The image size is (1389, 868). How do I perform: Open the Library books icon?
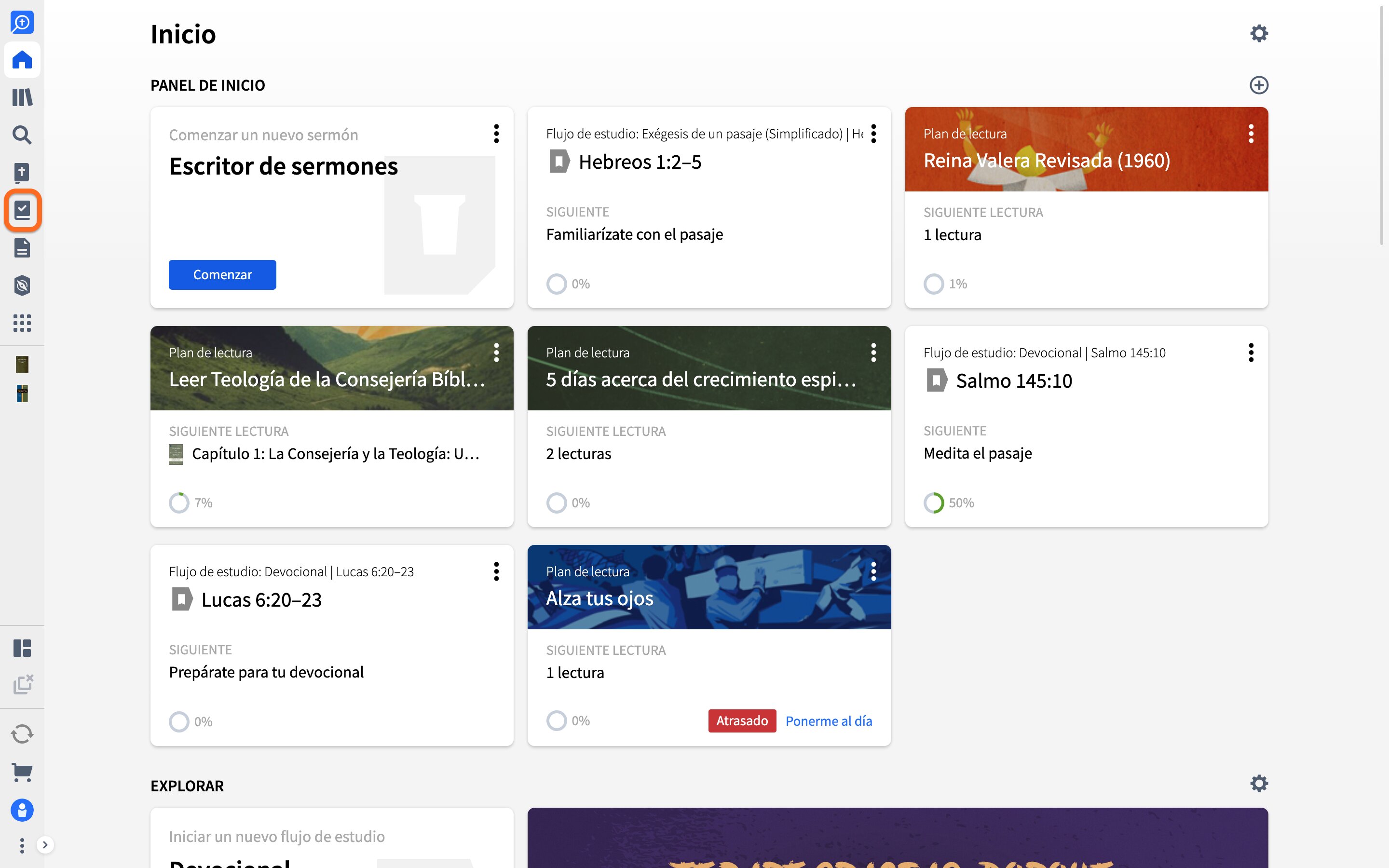click(22, 97)
